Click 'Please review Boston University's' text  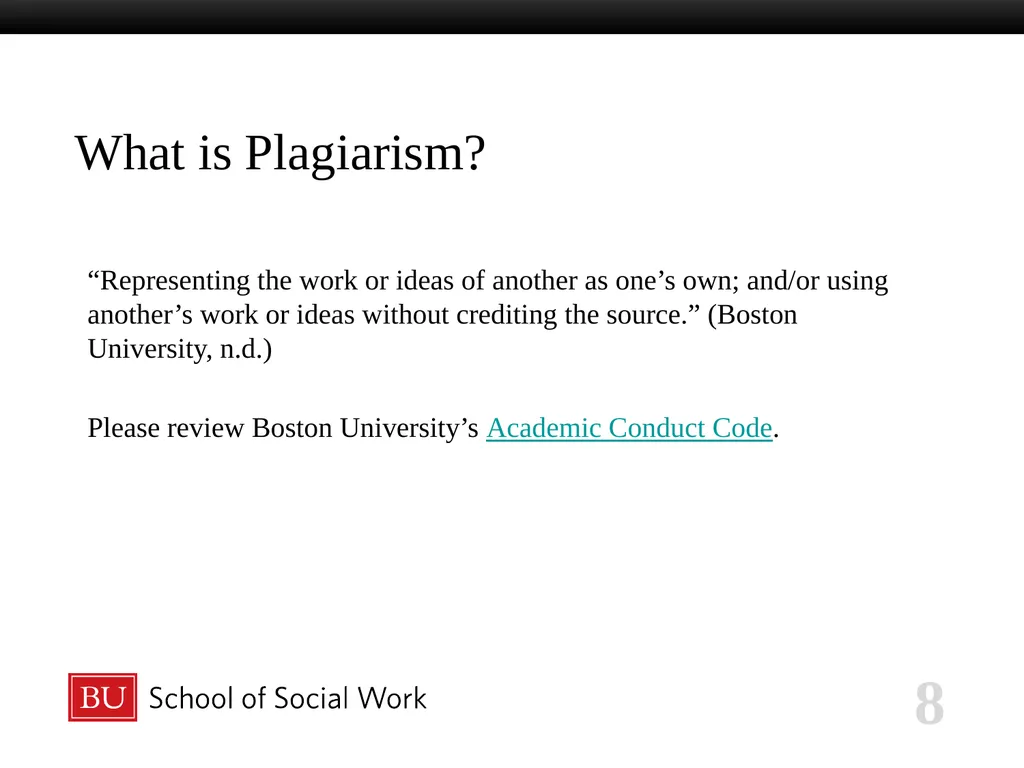tap(283, 428)
